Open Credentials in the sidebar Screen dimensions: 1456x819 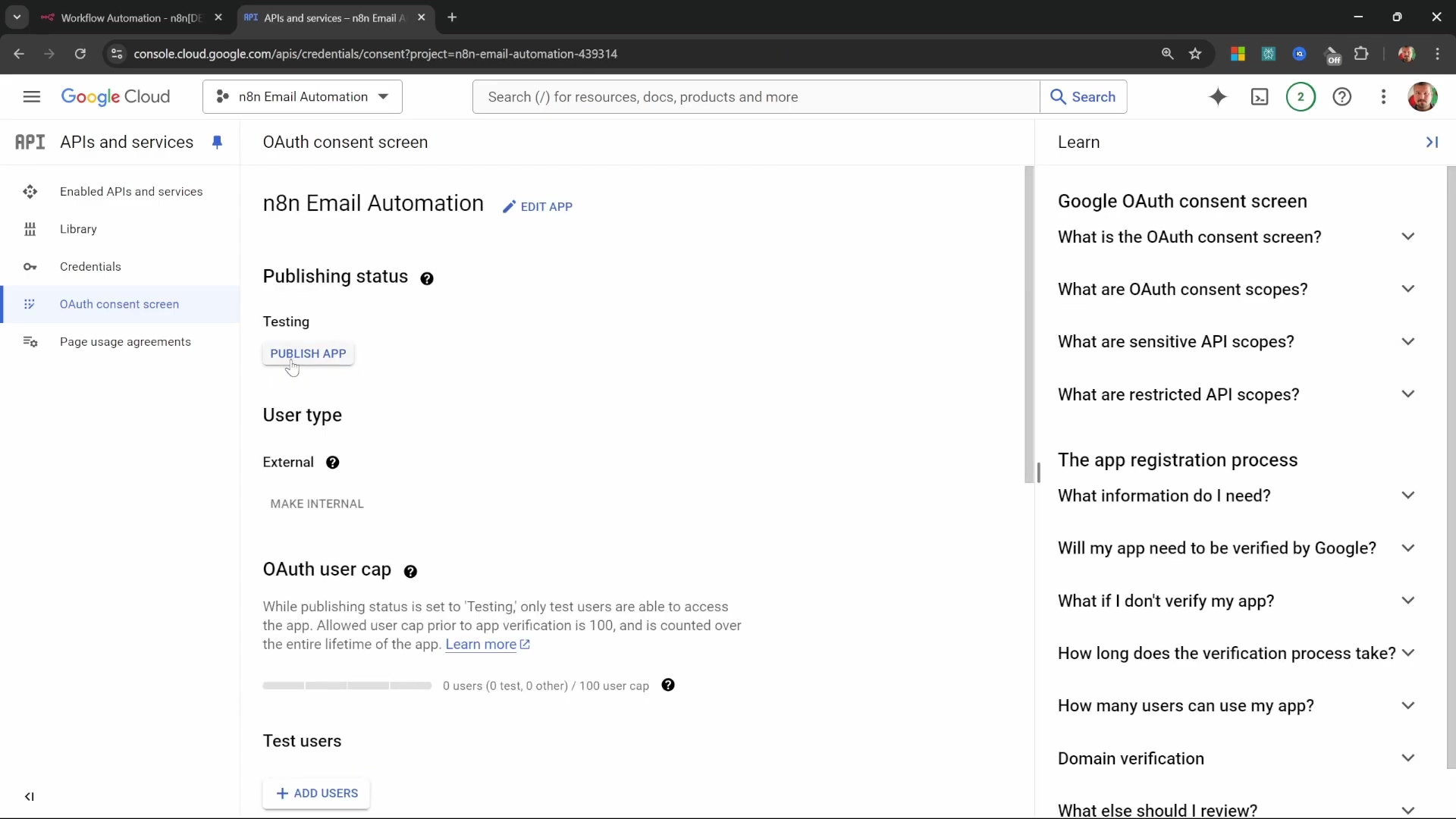point(90,266)
